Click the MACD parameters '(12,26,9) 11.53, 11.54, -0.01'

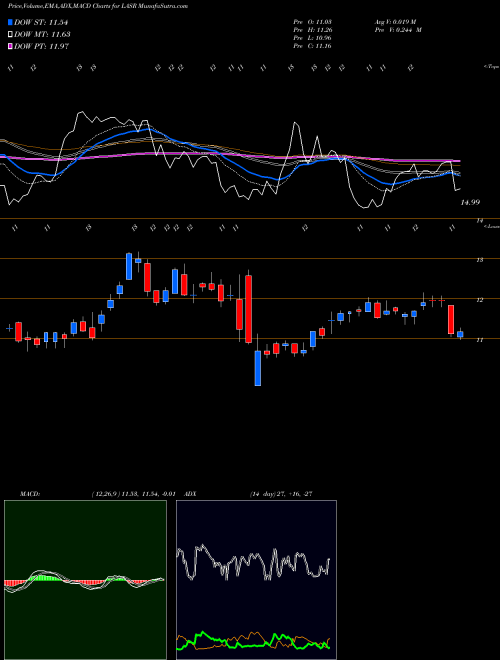pos(136,494)
